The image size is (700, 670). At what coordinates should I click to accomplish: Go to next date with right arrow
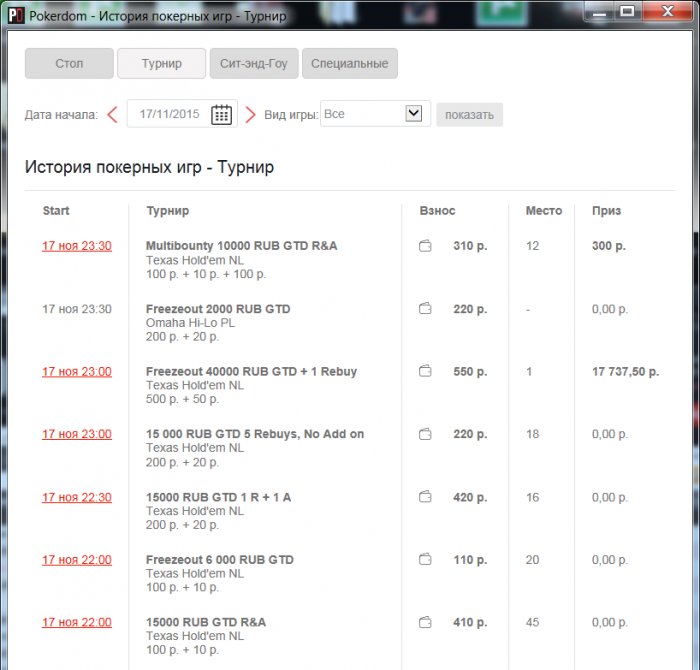coord(250,115)
